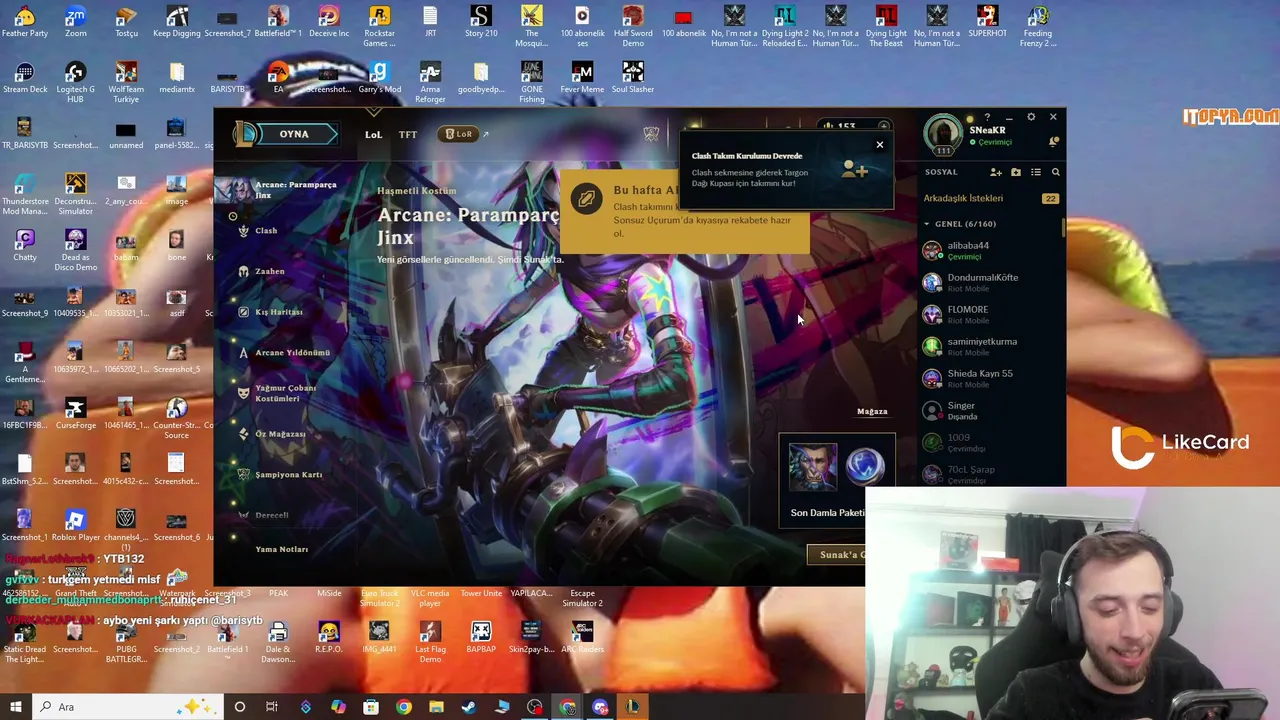
Task: Select friend Singer
Action: (990, 410)
